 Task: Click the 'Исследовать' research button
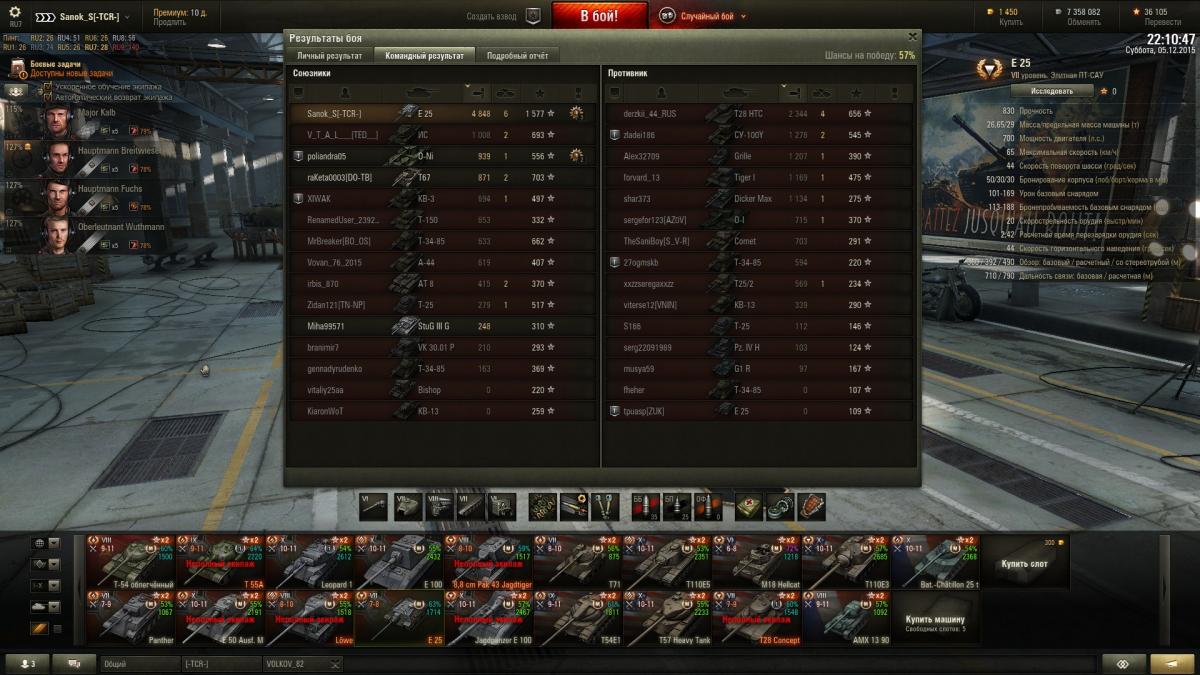click(x=1051, y=91)
